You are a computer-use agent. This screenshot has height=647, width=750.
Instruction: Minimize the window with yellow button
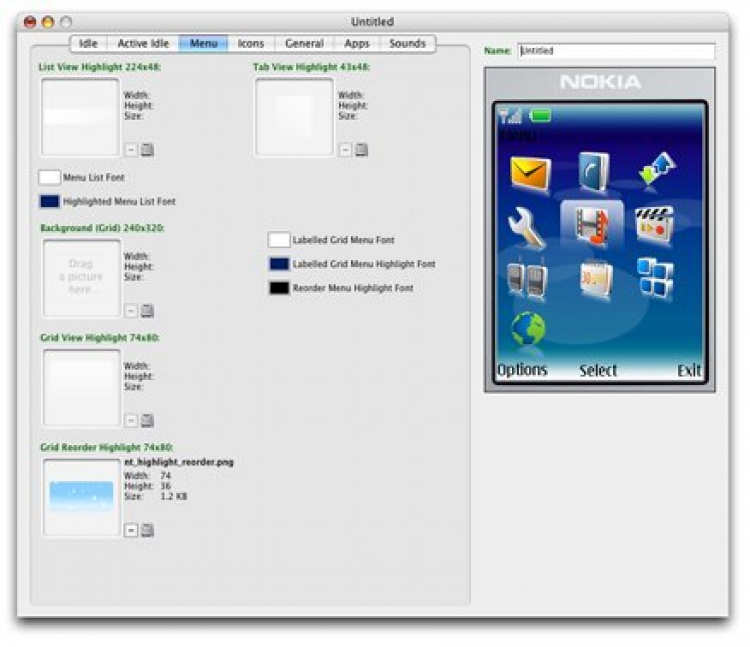48,22
